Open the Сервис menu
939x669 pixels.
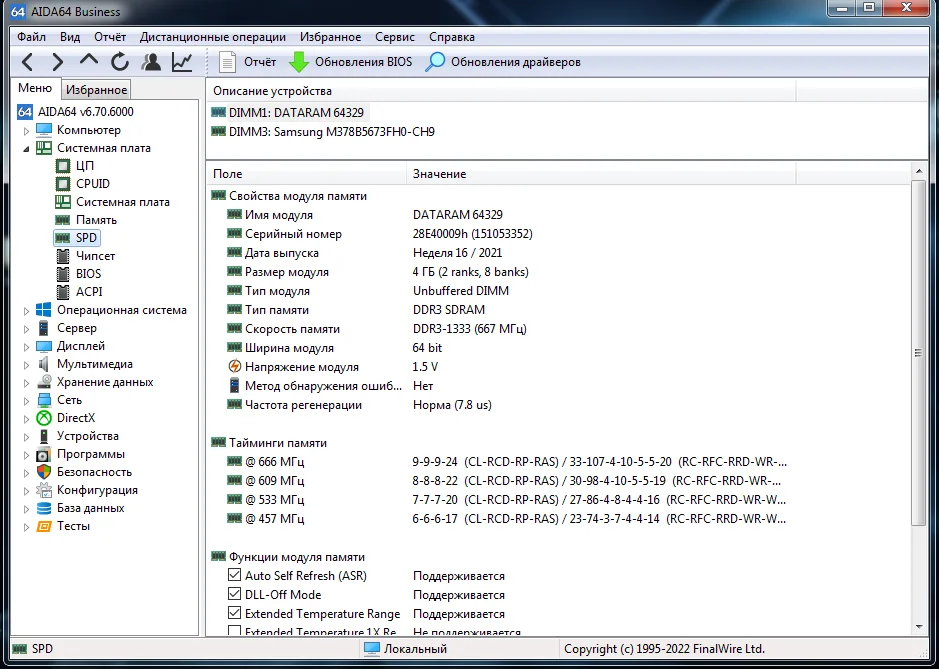[x=395, y=37]
